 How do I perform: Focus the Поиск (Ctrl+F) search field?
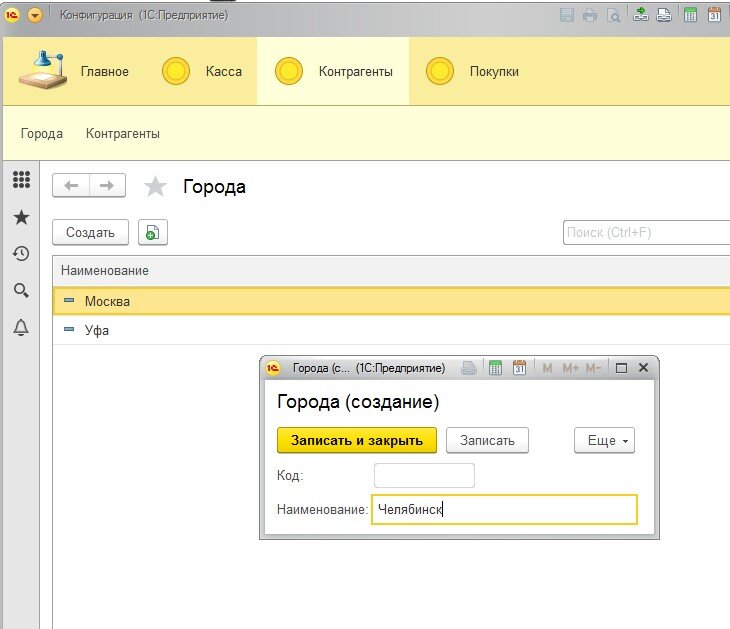[x=646, y=232]
